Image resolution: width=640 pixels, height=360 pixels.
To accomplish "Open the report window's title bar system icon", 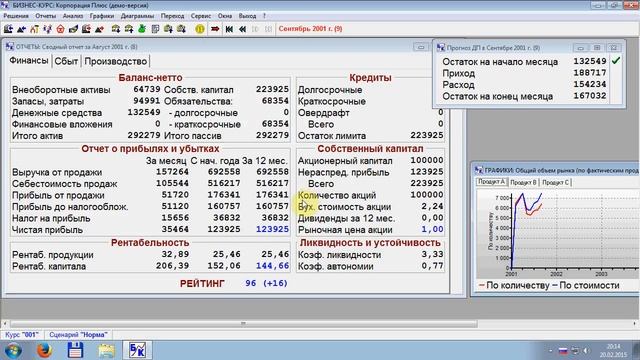I will (10, 47).
